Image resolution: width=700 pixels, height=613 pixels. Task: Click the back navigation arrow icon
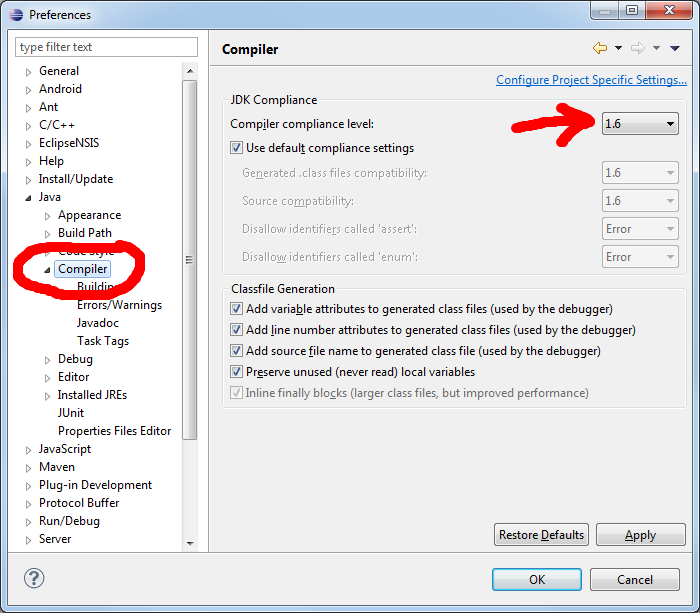click(600, 48)
